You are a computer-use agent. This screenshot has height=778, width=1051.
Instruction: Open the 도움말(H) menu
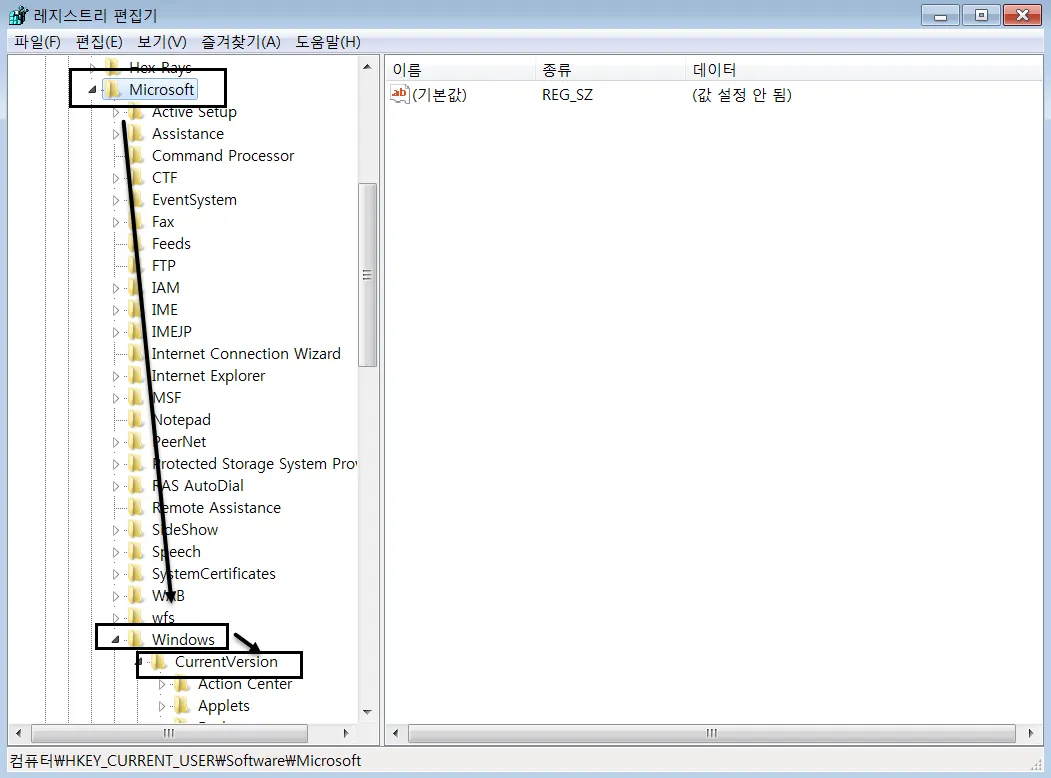point(328,42)
